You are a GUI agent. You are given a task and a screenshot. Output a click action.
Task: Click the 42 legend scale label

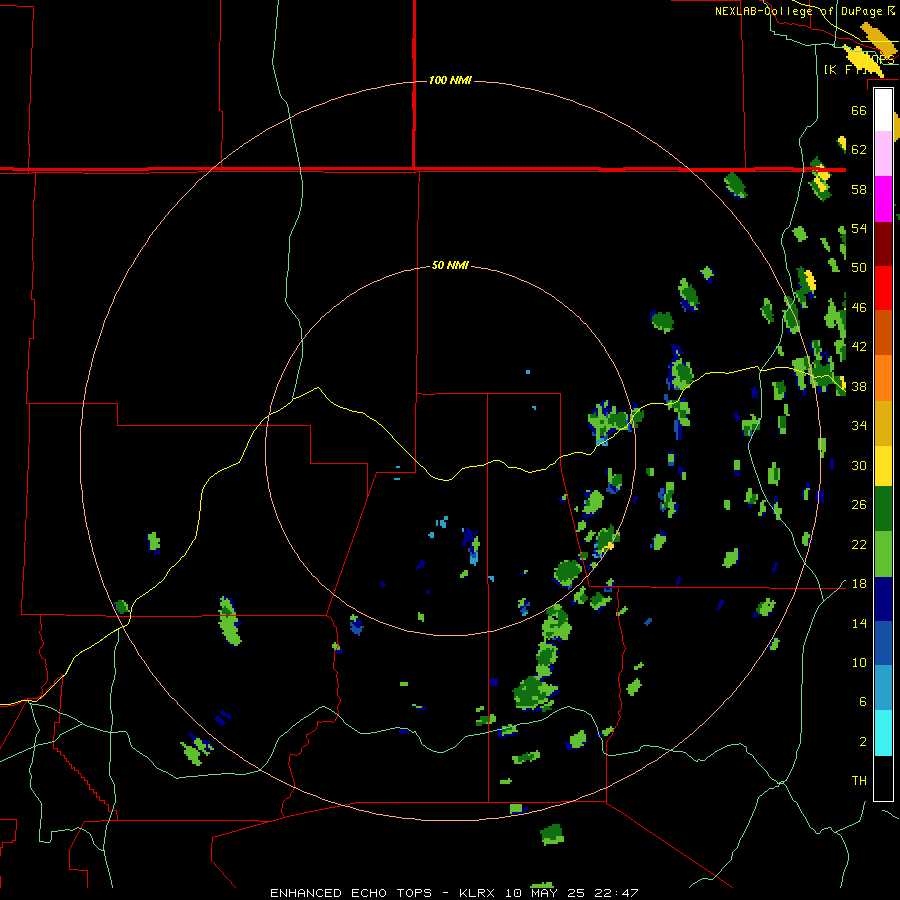[x=859, y=346]
